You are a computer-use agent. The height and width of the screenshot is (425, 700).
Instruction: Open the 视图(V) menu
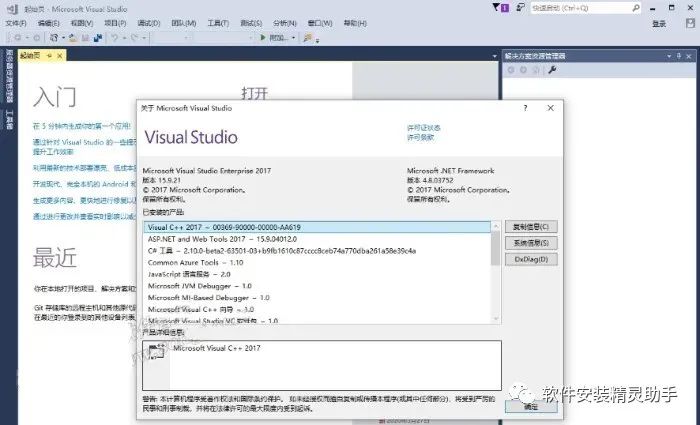click(x=82, y=23)
